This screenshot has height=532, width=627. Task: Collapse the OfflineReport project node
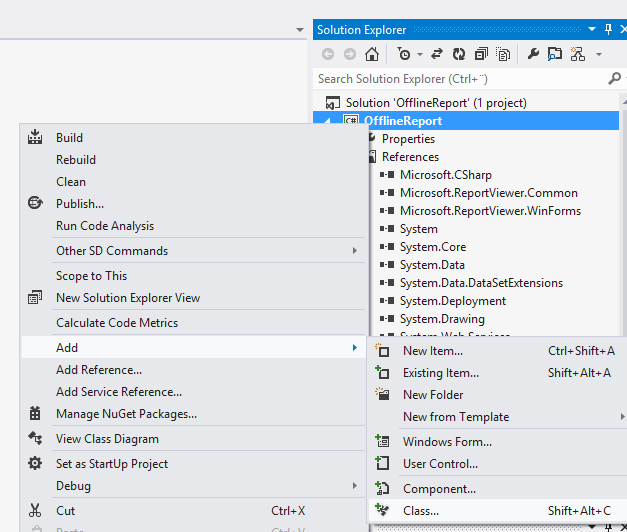click(x=330, y=121)
